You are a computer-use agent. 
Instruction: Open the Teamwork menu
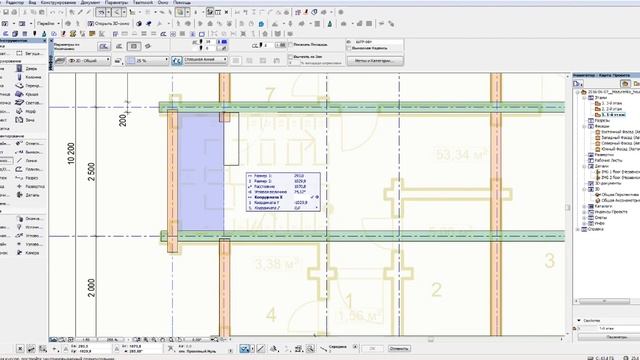(x=143, y=2)
